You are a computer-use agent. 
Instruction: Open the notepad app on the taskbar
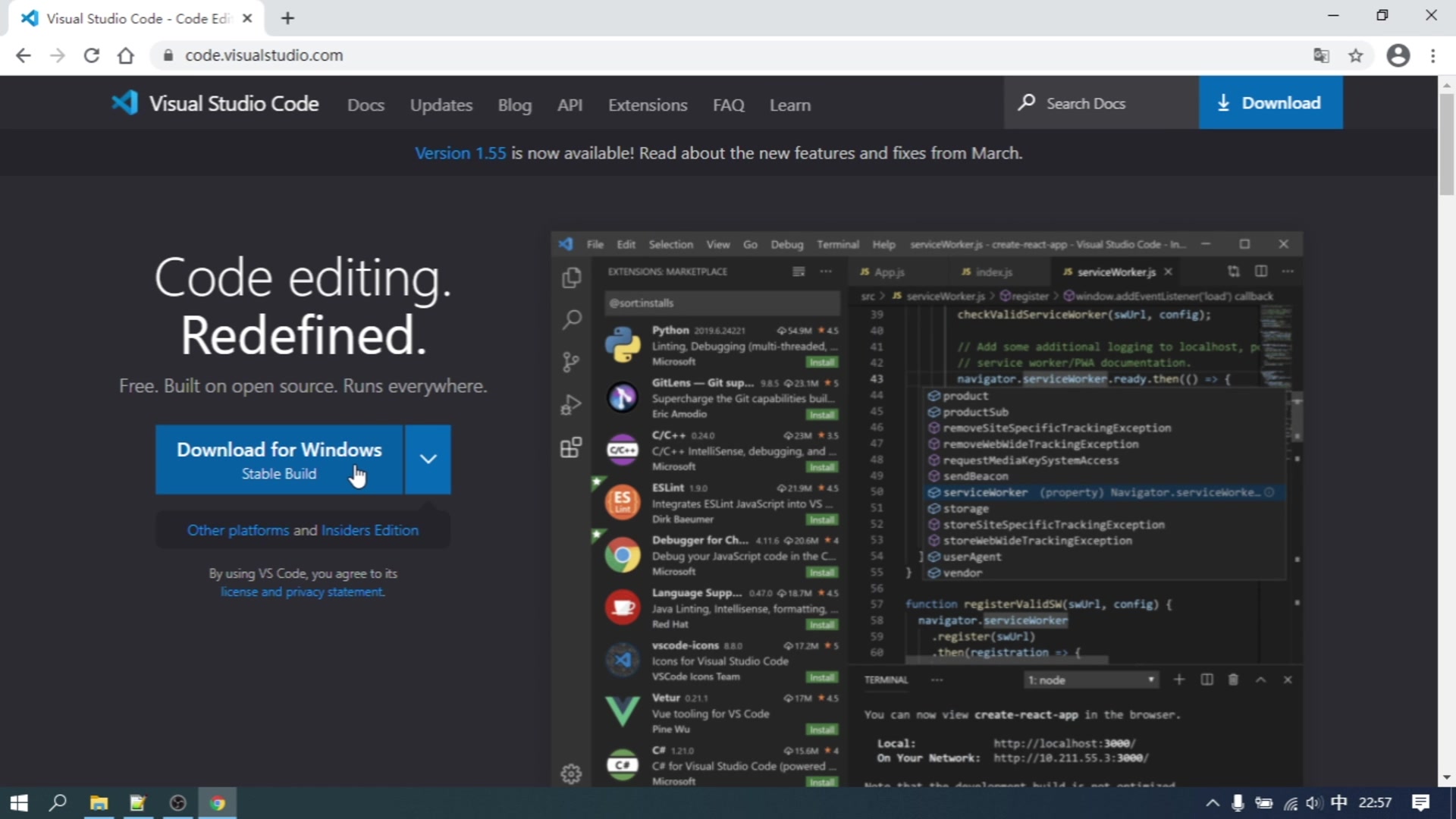(x=137, y=803)
